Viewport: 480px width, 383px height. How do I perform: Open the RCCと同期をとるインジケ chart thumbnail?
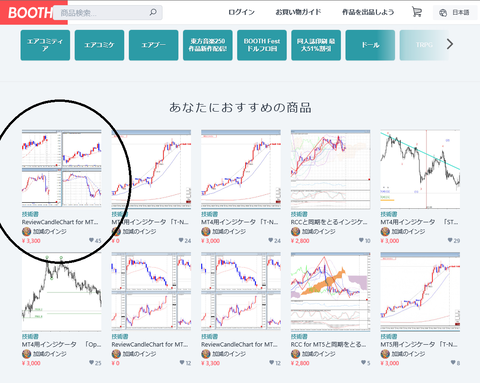(330, 169)
